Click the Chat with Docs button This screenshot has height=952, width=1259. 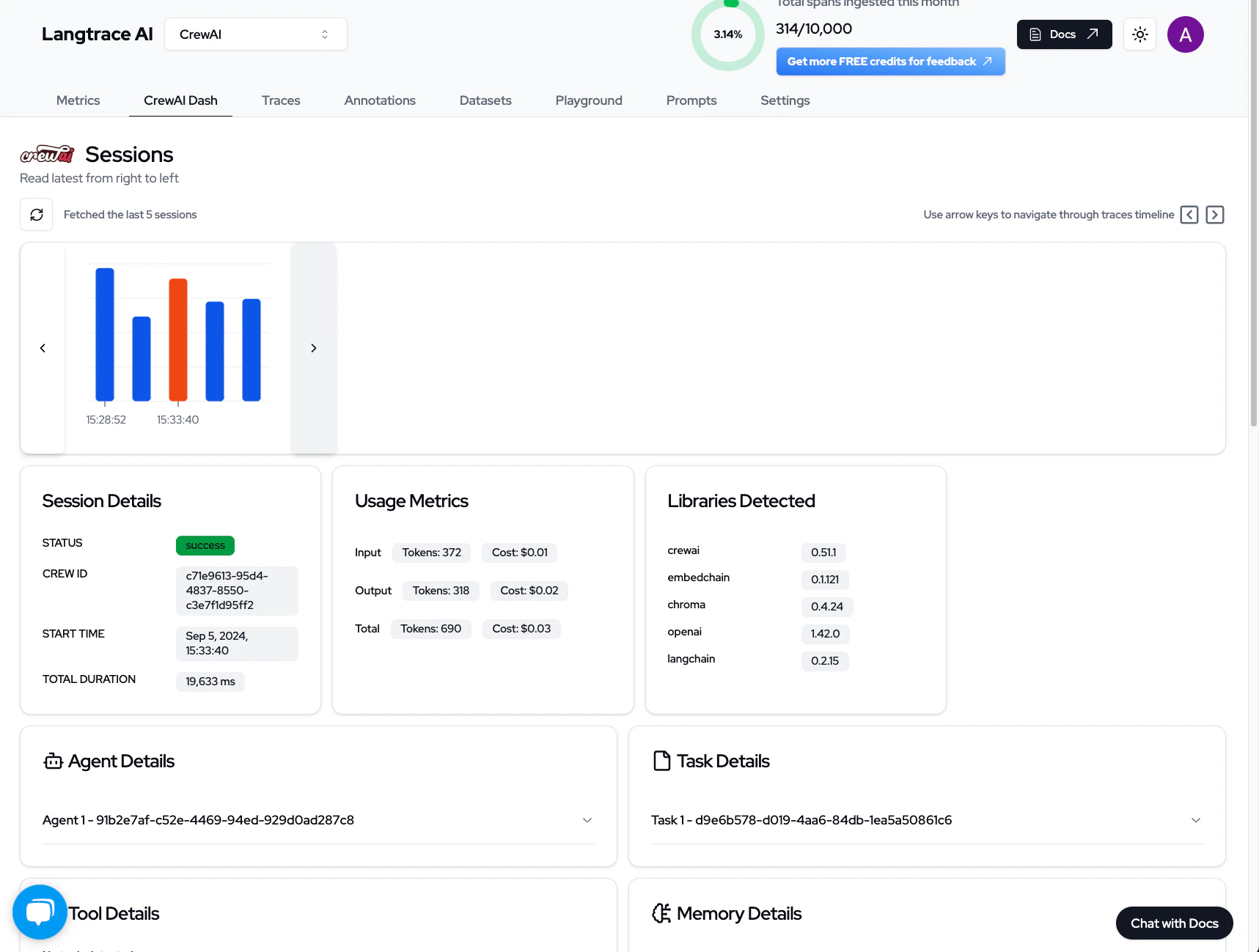tap(1174, 923)
